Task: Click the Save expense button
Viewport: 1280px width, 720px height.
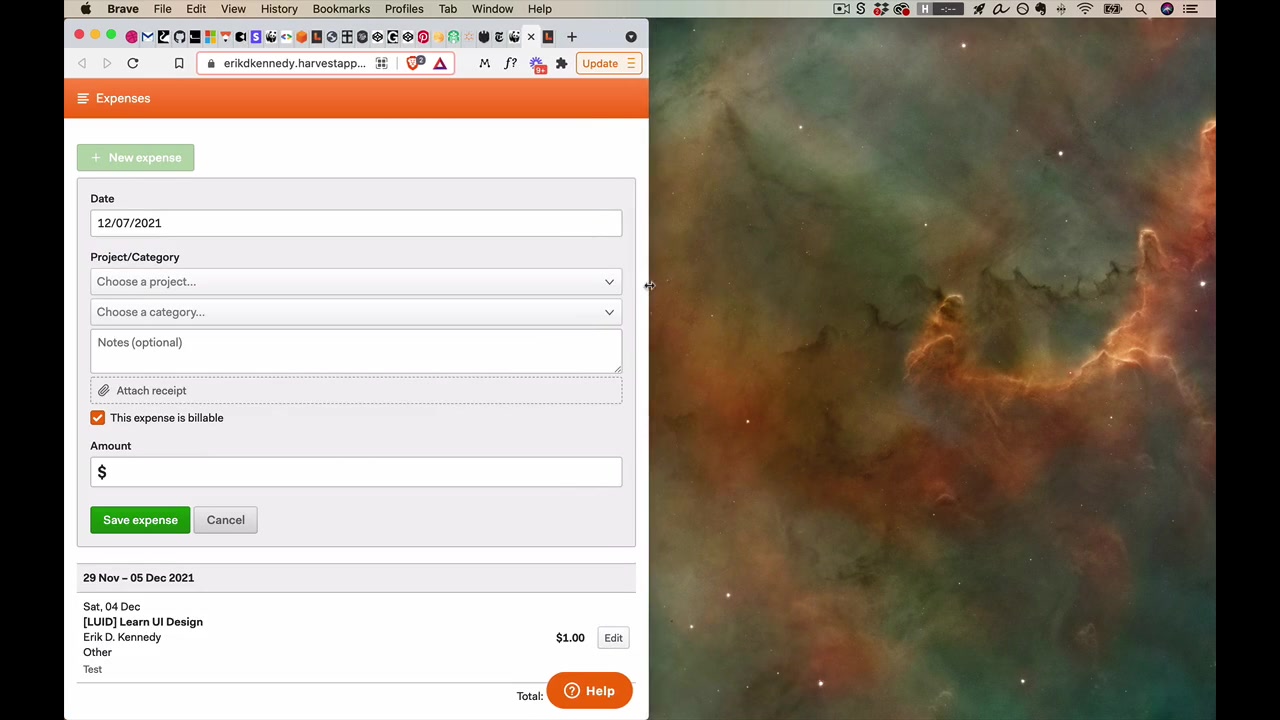Action: pos(140,520)
